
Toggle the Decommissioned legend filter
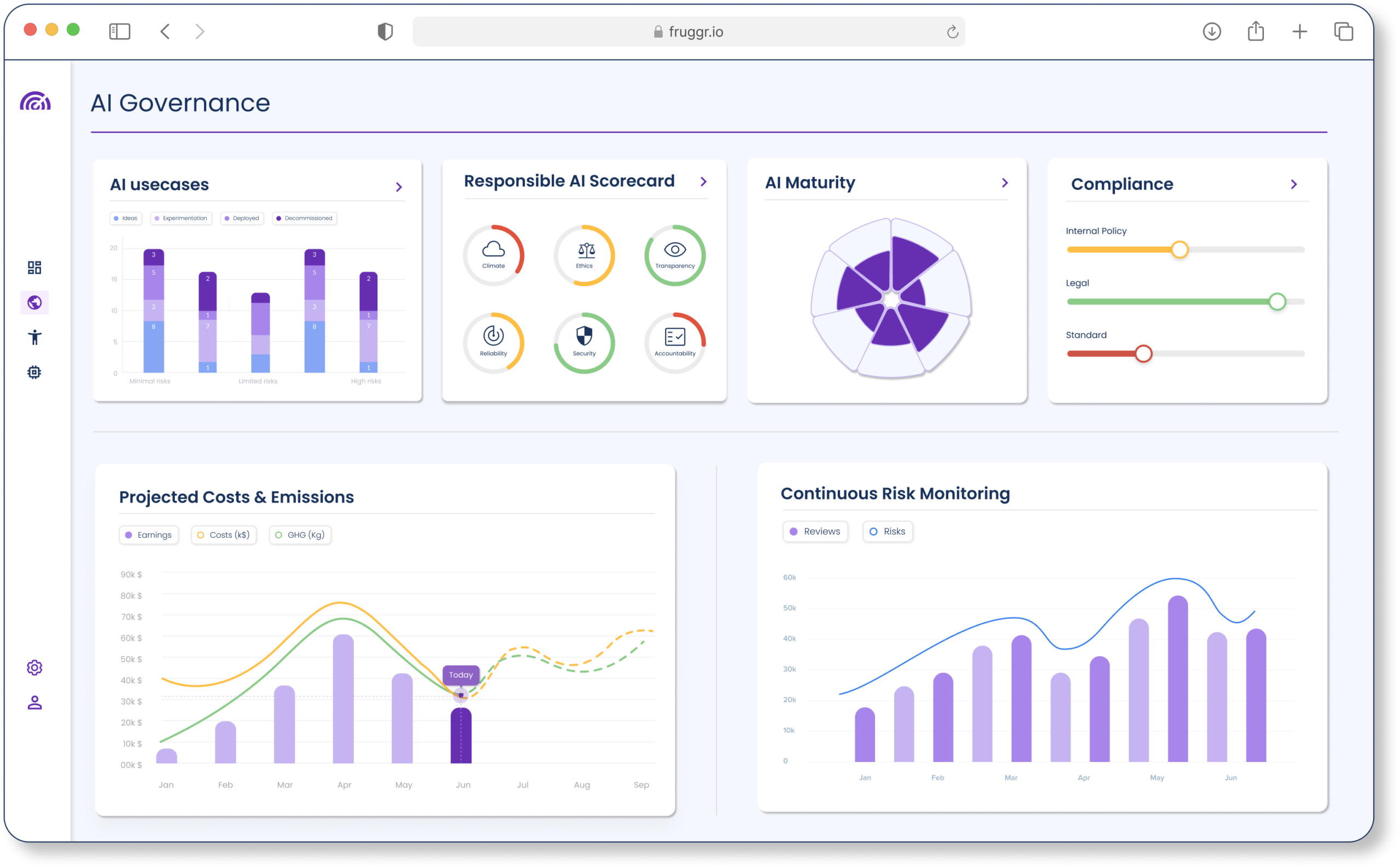coord(304,218)
